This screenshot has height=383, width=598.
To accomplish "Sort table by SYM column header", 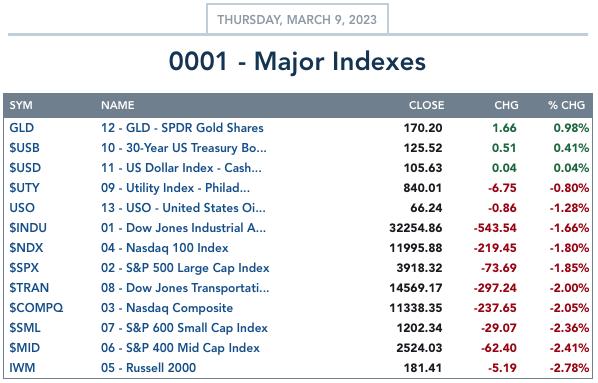I will pyautogui.click(x=21, y=105).
